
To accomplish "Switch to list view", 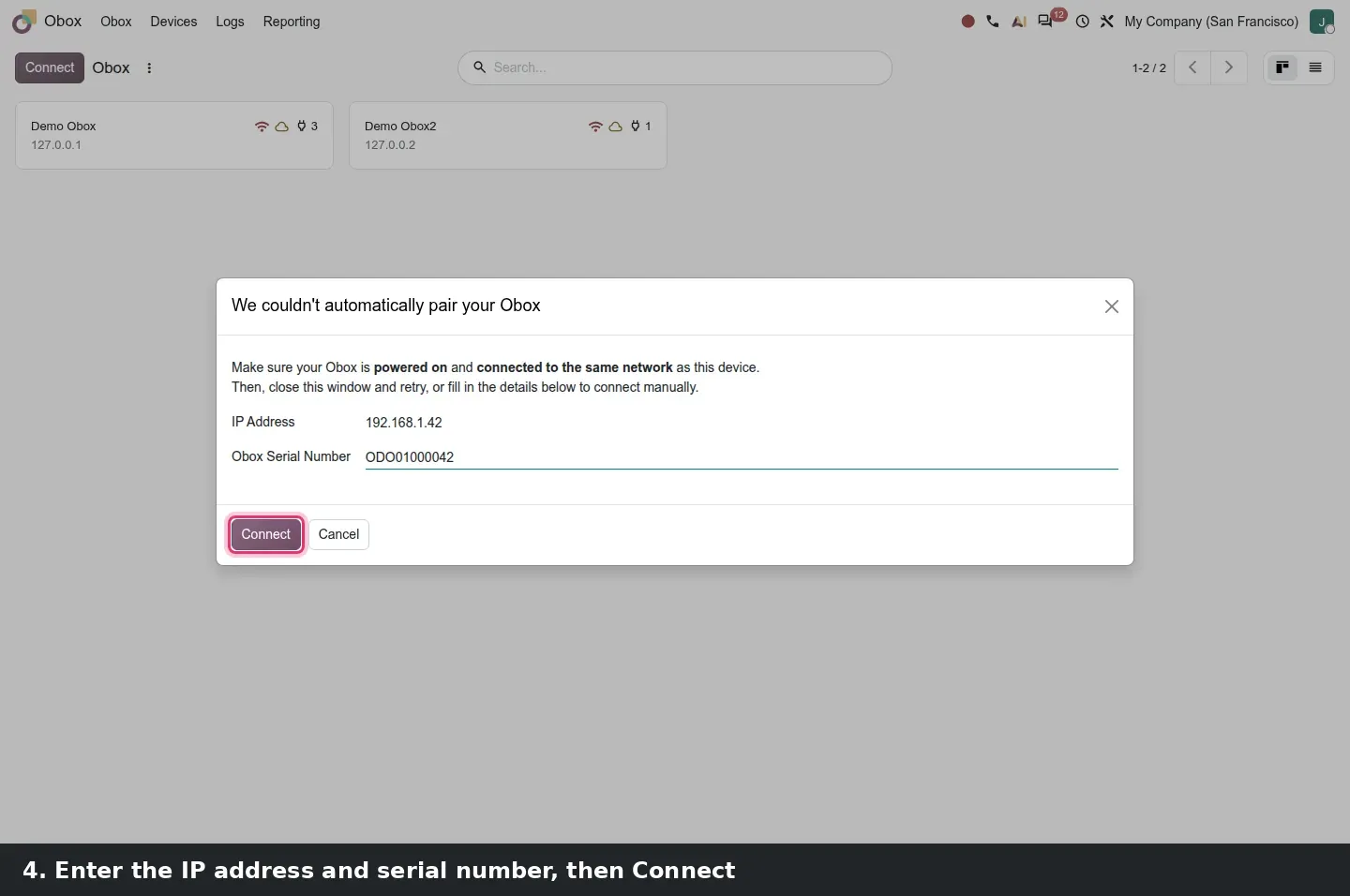I will point(1315,67).
